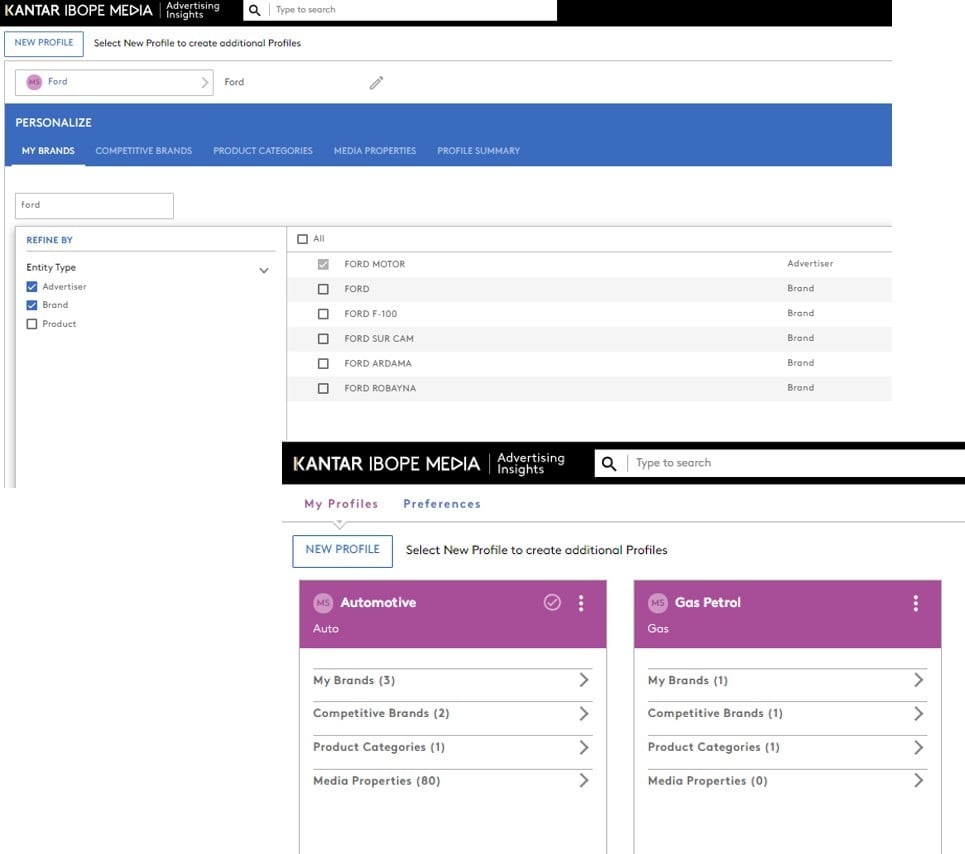Open the three-dot menu on Gas Petrol card
Image resolution: width=965 pixels, height=854 pixels.
point(915,603)
